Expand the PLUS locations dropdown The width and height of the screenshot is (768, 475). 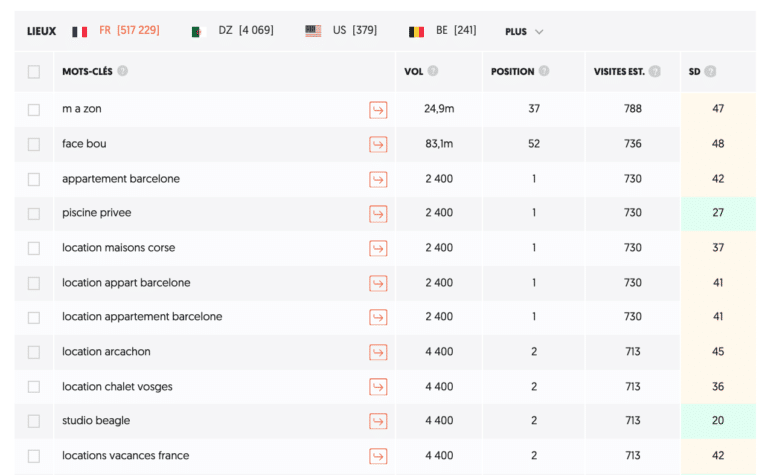(x=524, y=31)
